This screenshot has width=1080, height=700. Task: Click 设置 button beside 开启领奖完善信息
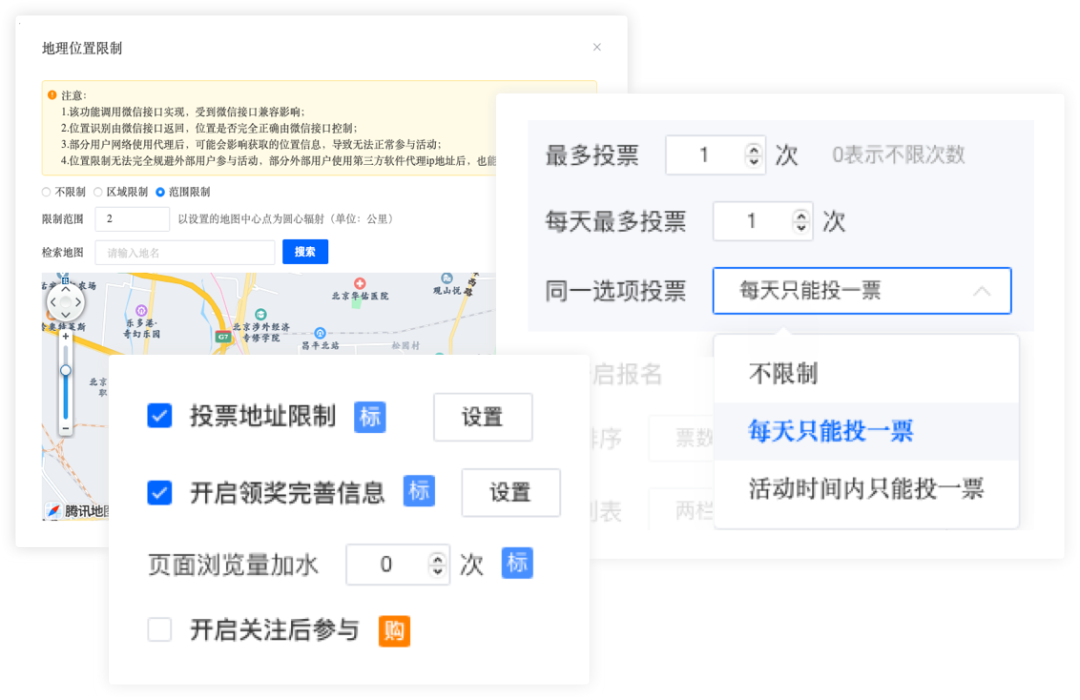click(x=511, y=493)
